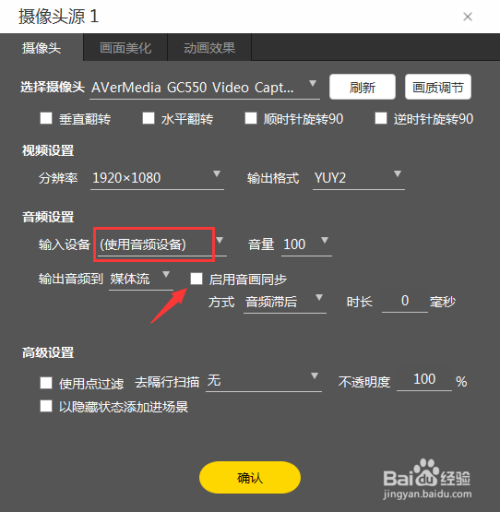Toggle the 逆时针旋转90 checkbox
This screenshot has width=500, height=512.
pyautogui.click(x=381, y=118)
